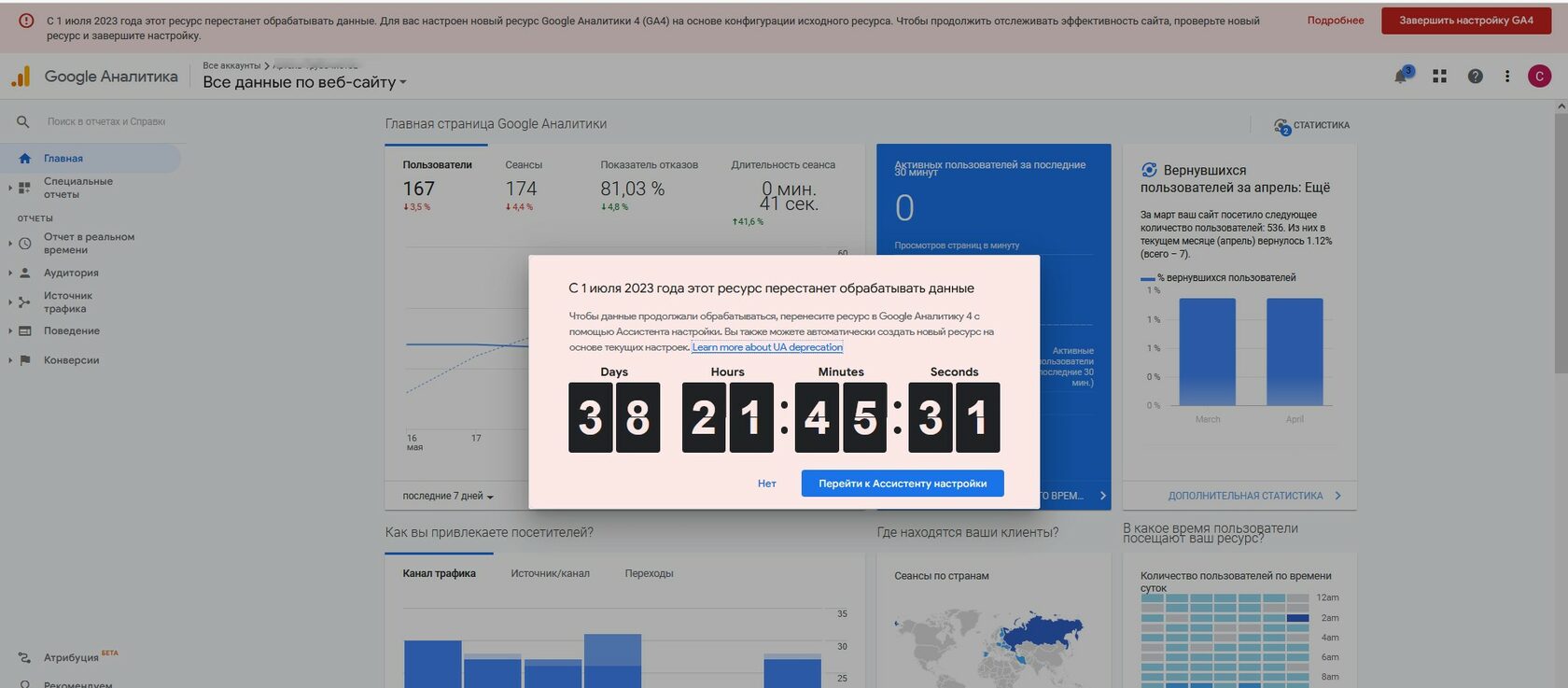The width and height of the screenshot is (1568, 688).
Task: Open the help question mark icon
Action: (x=1475, y=77)
